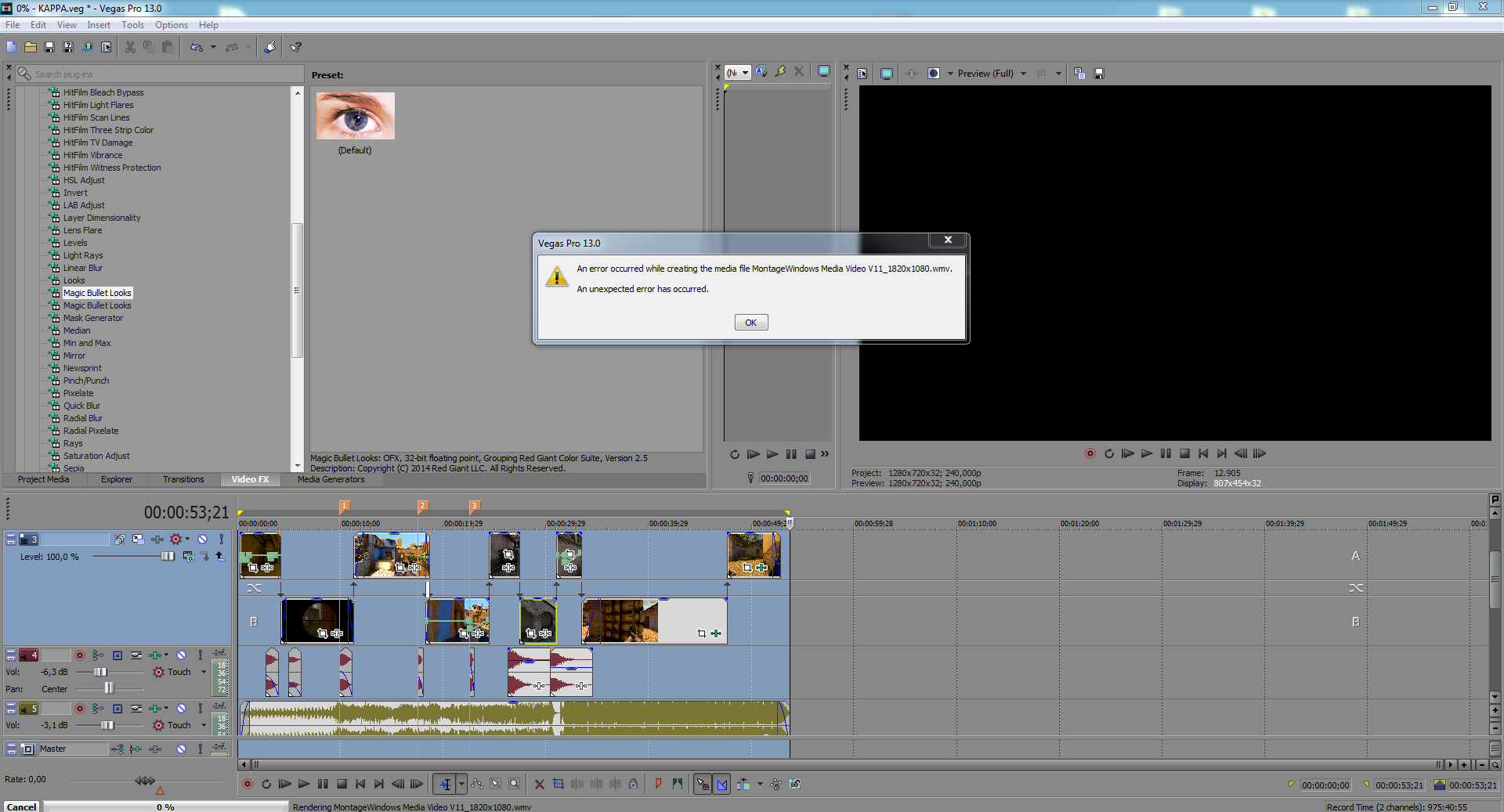Open Track FX dropdown arrow on track 5
This screenshot has width=1504, height=812.
pos(167,709)
